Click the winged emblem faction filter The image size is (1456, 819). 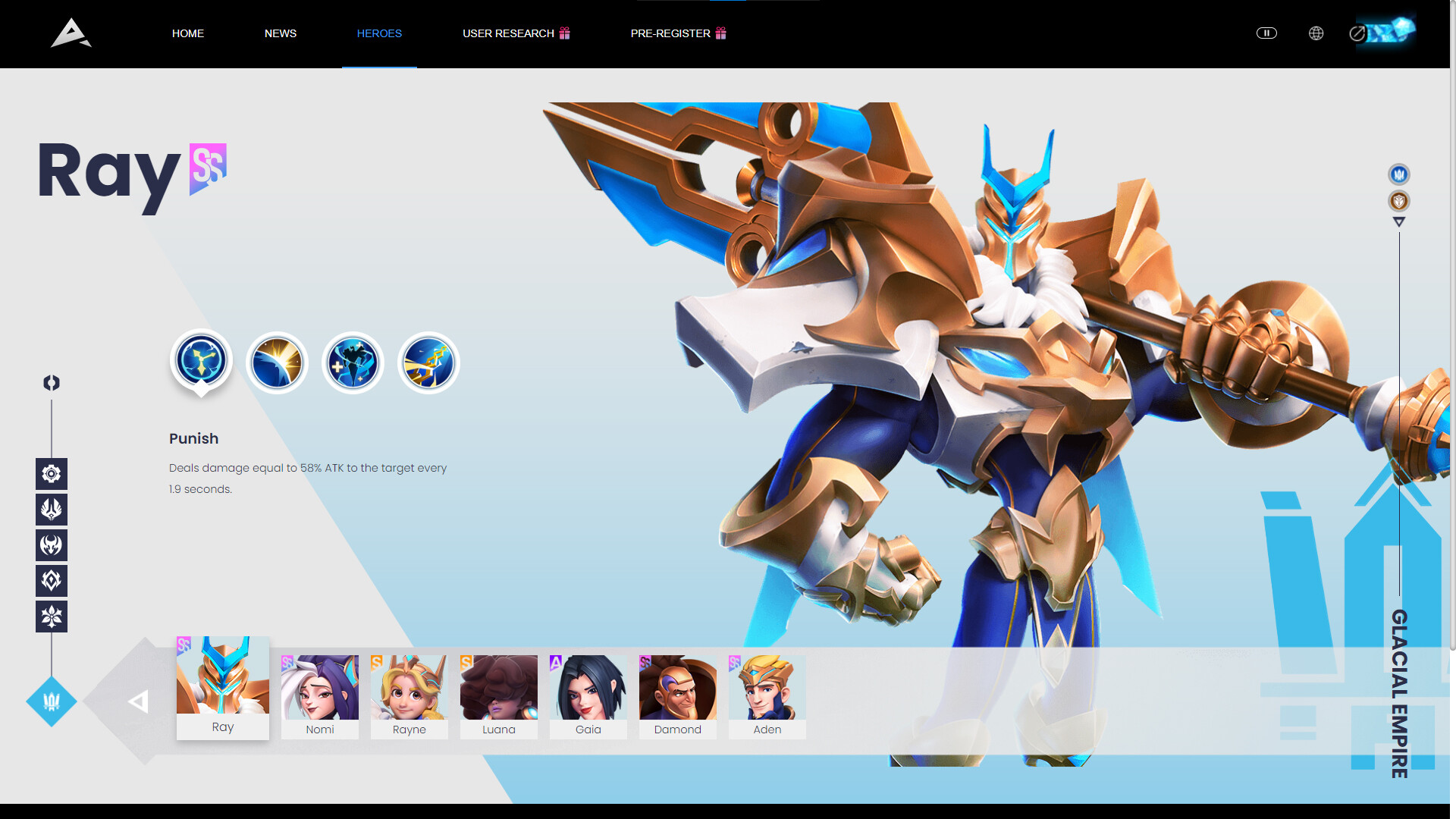[51, 510]
